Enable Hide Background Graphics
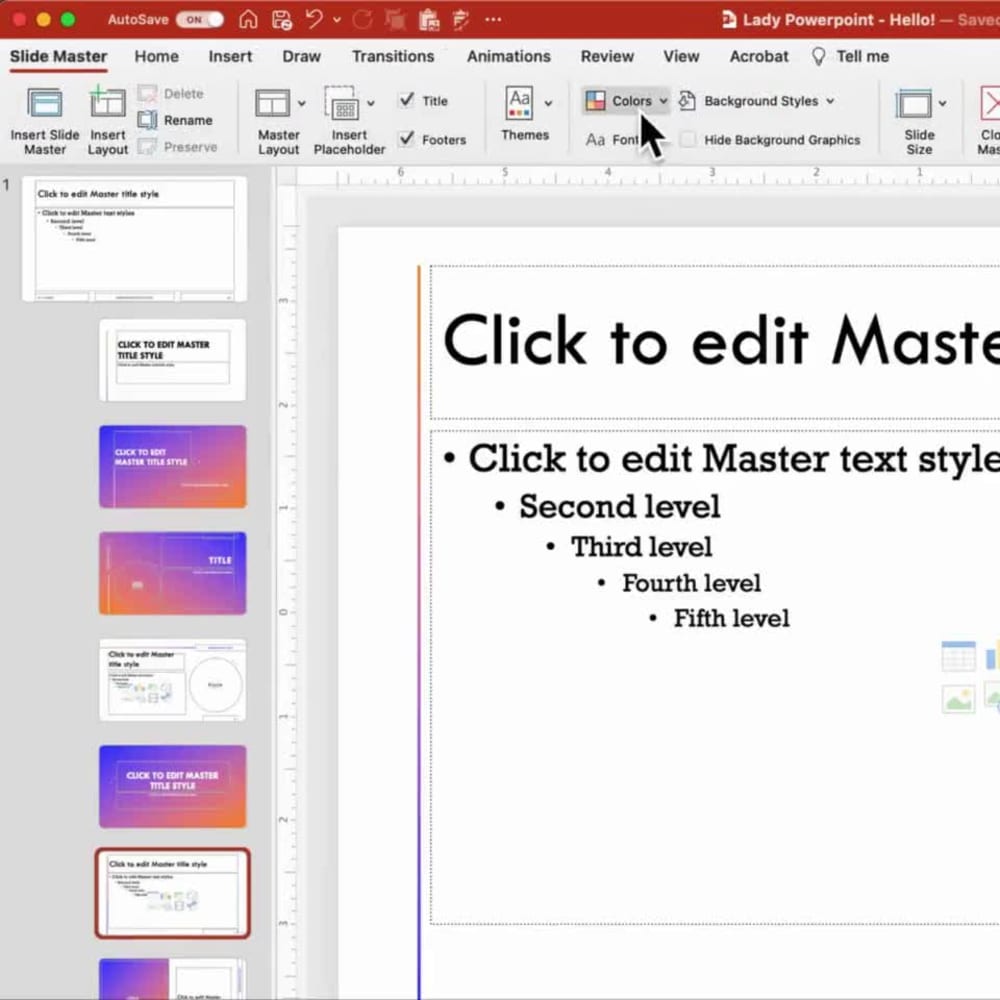 687,140
